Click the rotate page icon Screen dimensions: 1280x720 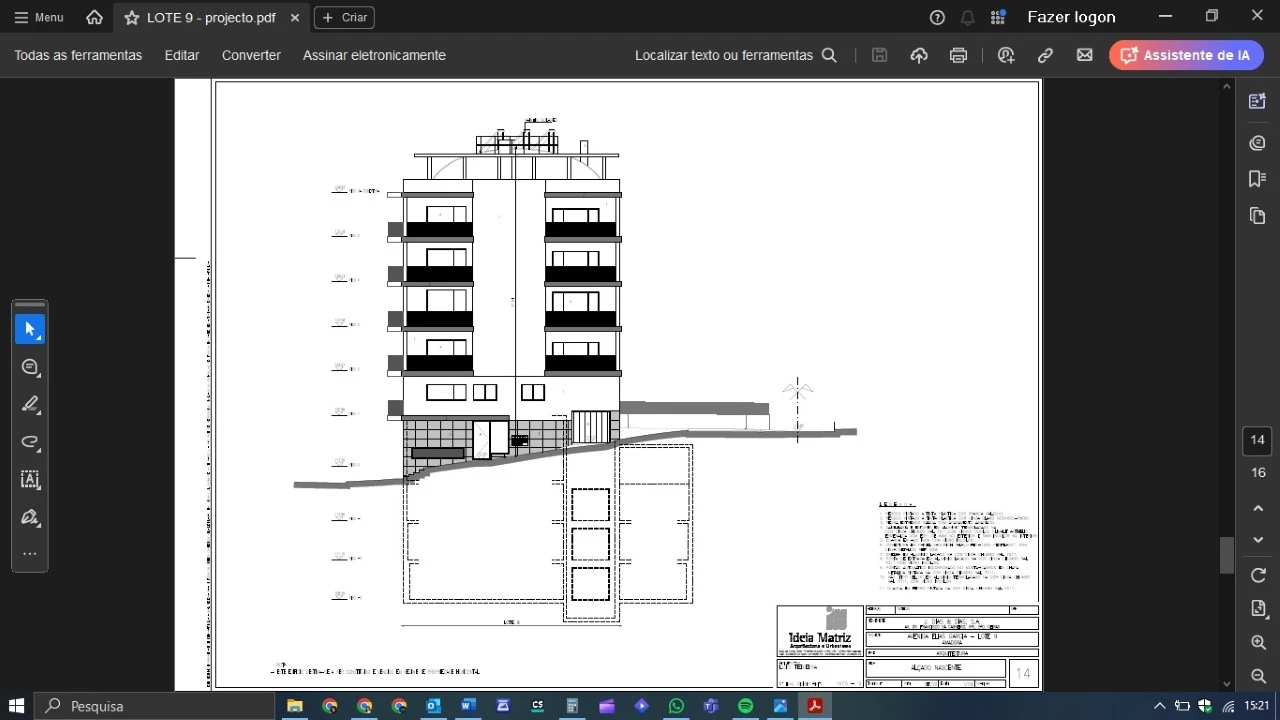[x=1258, y=575]
